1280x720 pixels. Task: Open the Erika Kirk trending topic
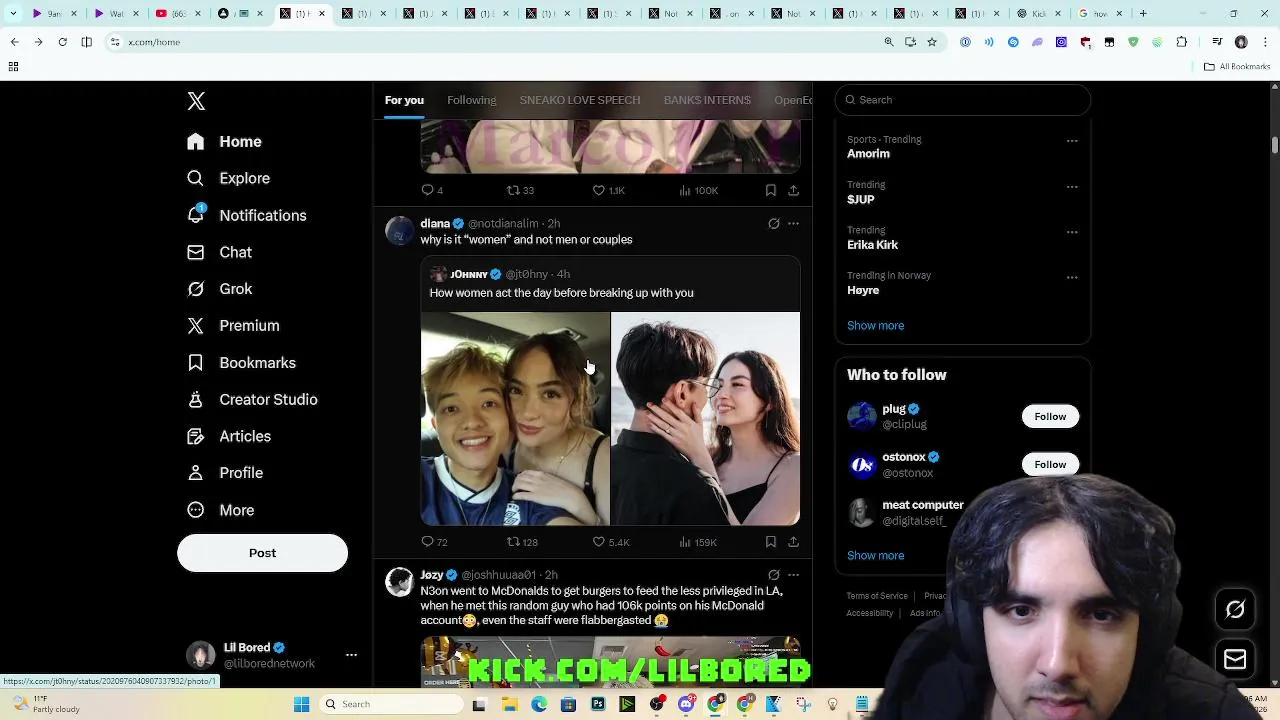tap(872, 245)
